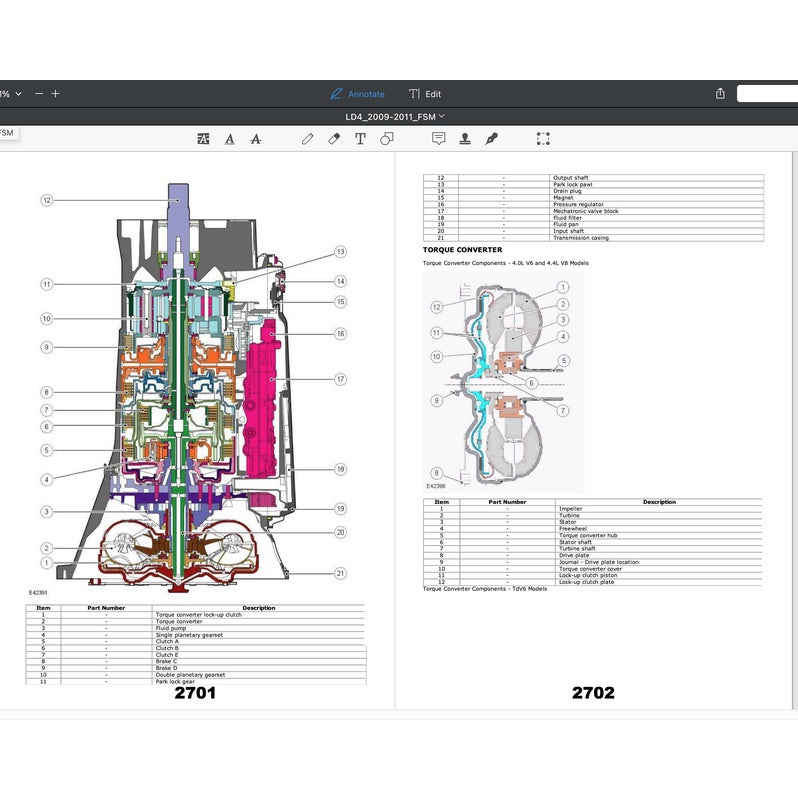Select the pencil drawing tool
This screenshot has height=798, width=798.
click(307, 139)
